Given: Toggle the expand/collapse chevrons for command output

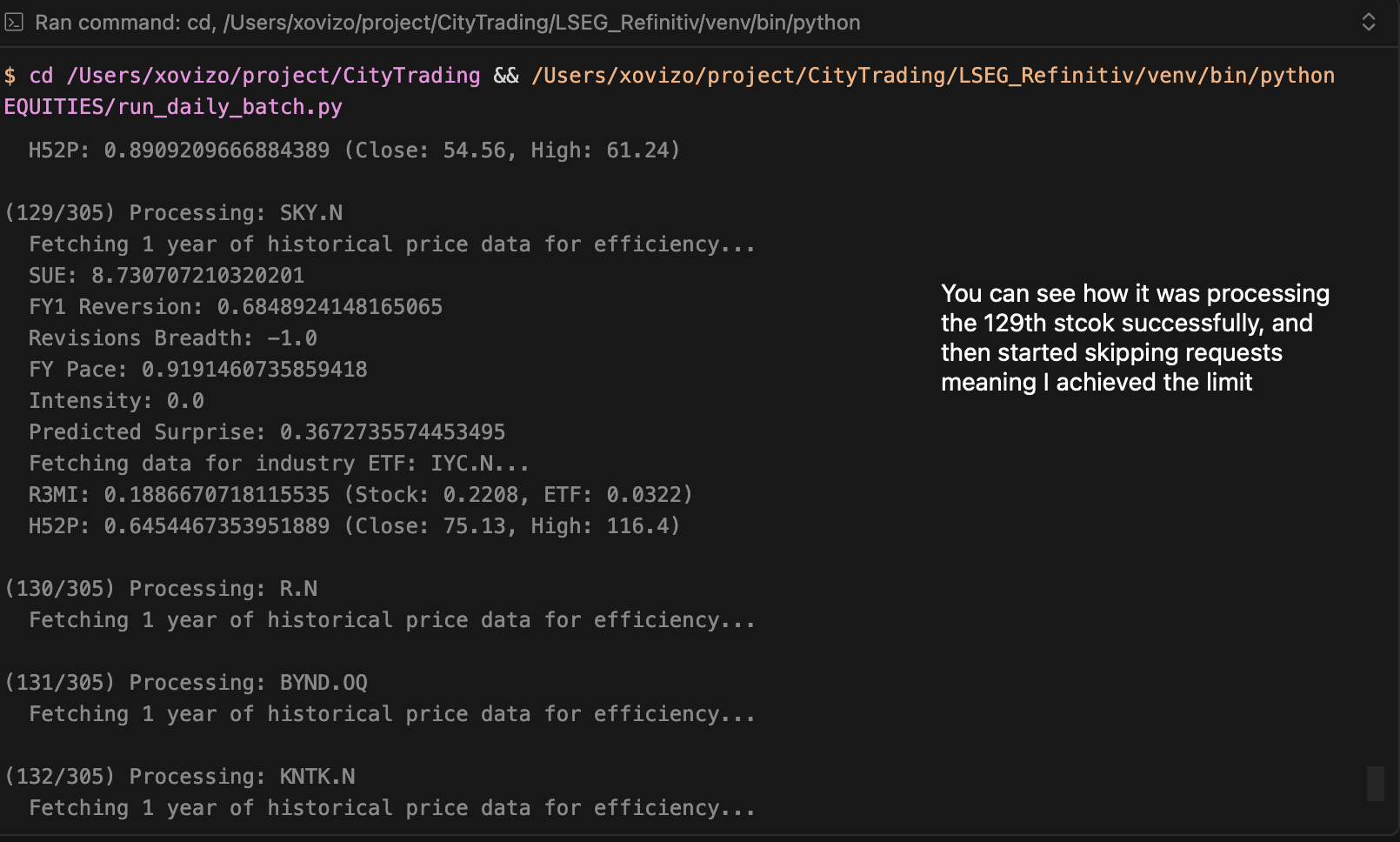Looking at the screenshot, I should click(1368, 22).
